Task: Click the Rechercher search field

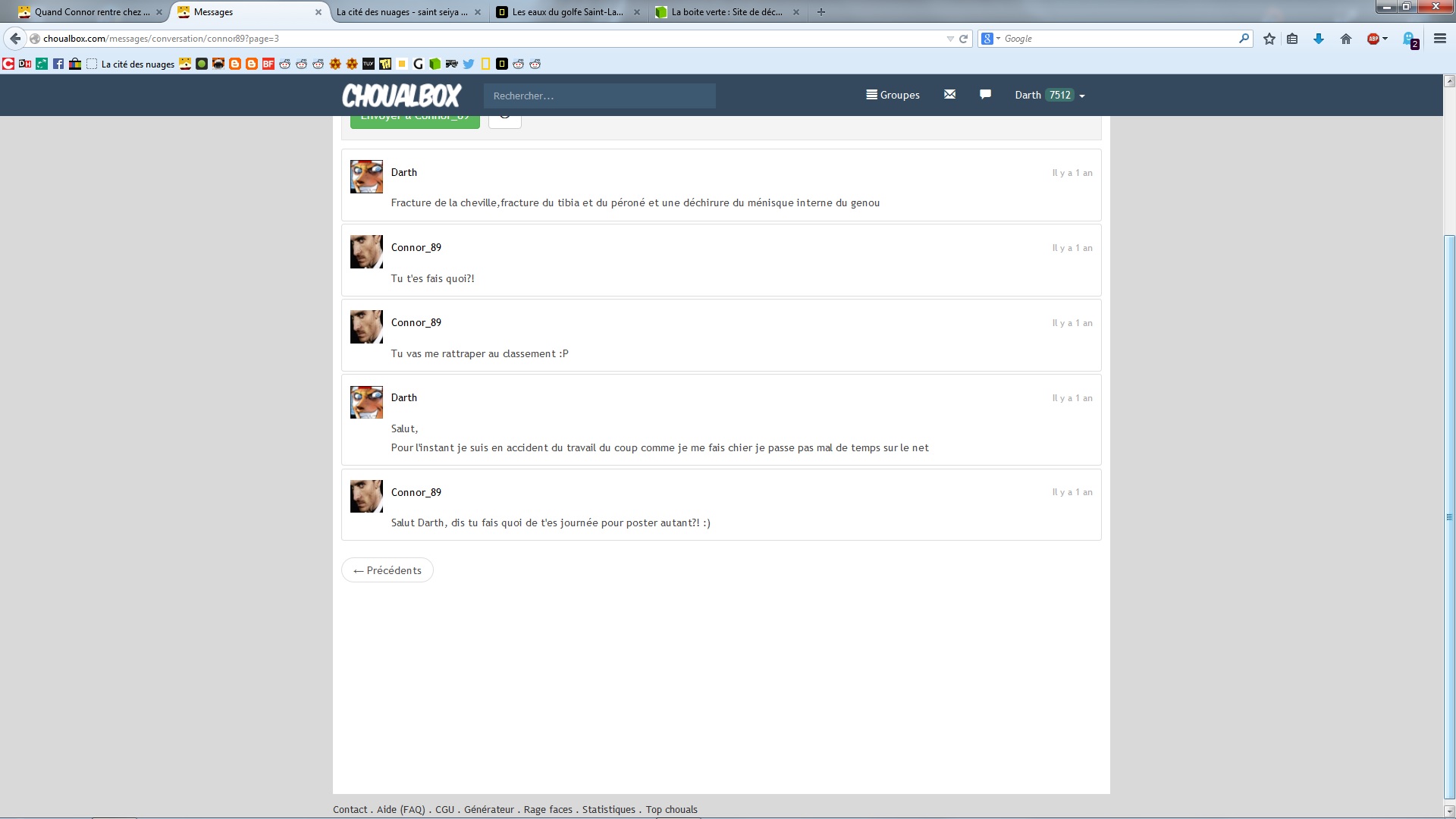Action: 599,96
